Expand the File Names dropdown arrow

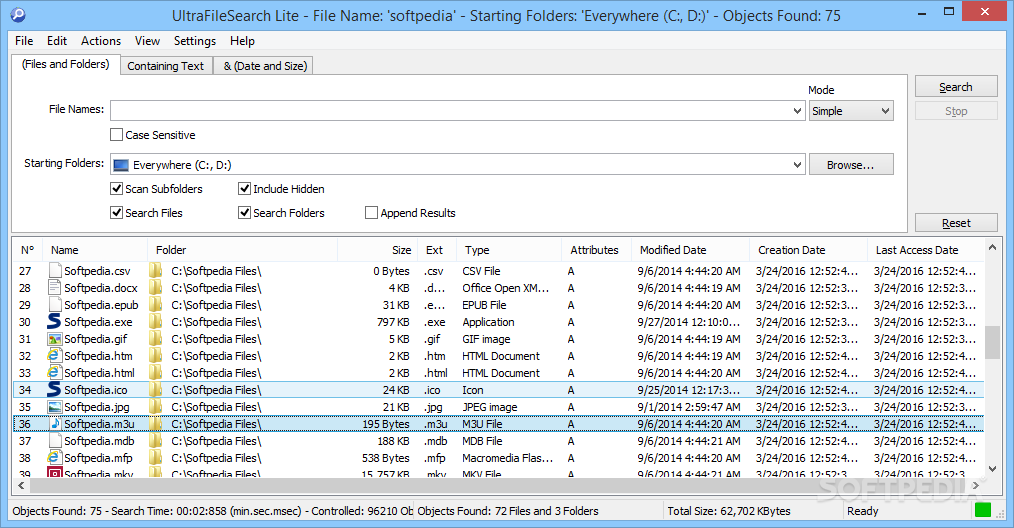(797, 111)
